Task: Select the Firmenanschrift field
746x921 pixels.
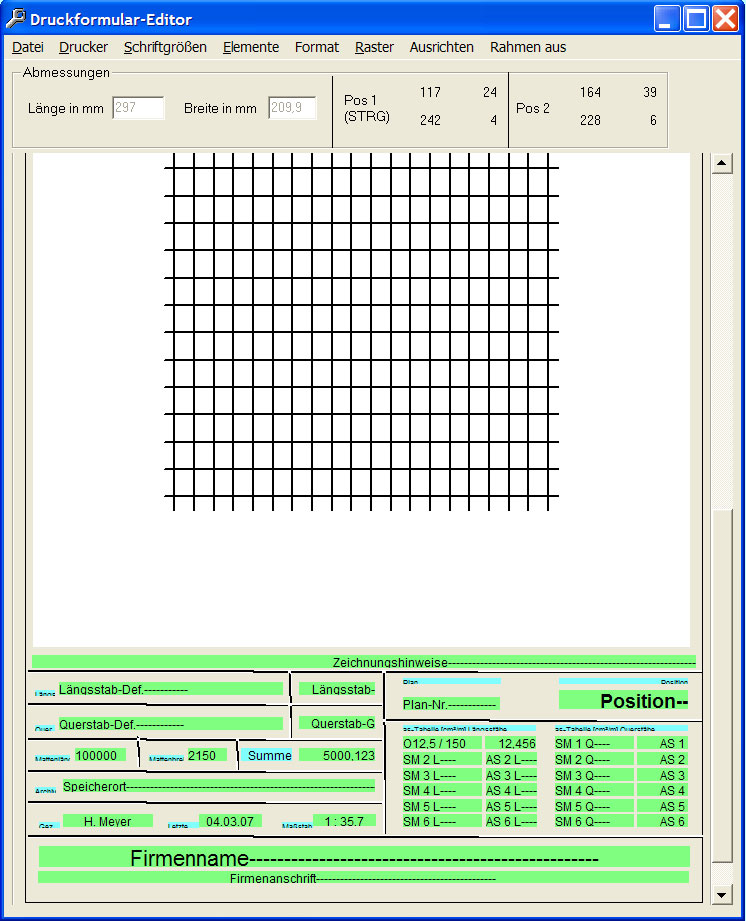Action: pos(363,878)
